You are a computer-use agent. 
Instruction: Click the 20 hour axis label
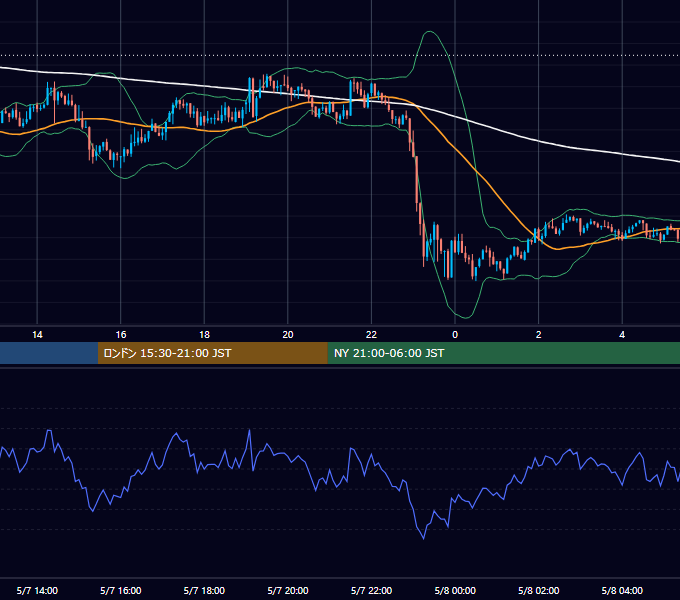[x=288, y=335]
